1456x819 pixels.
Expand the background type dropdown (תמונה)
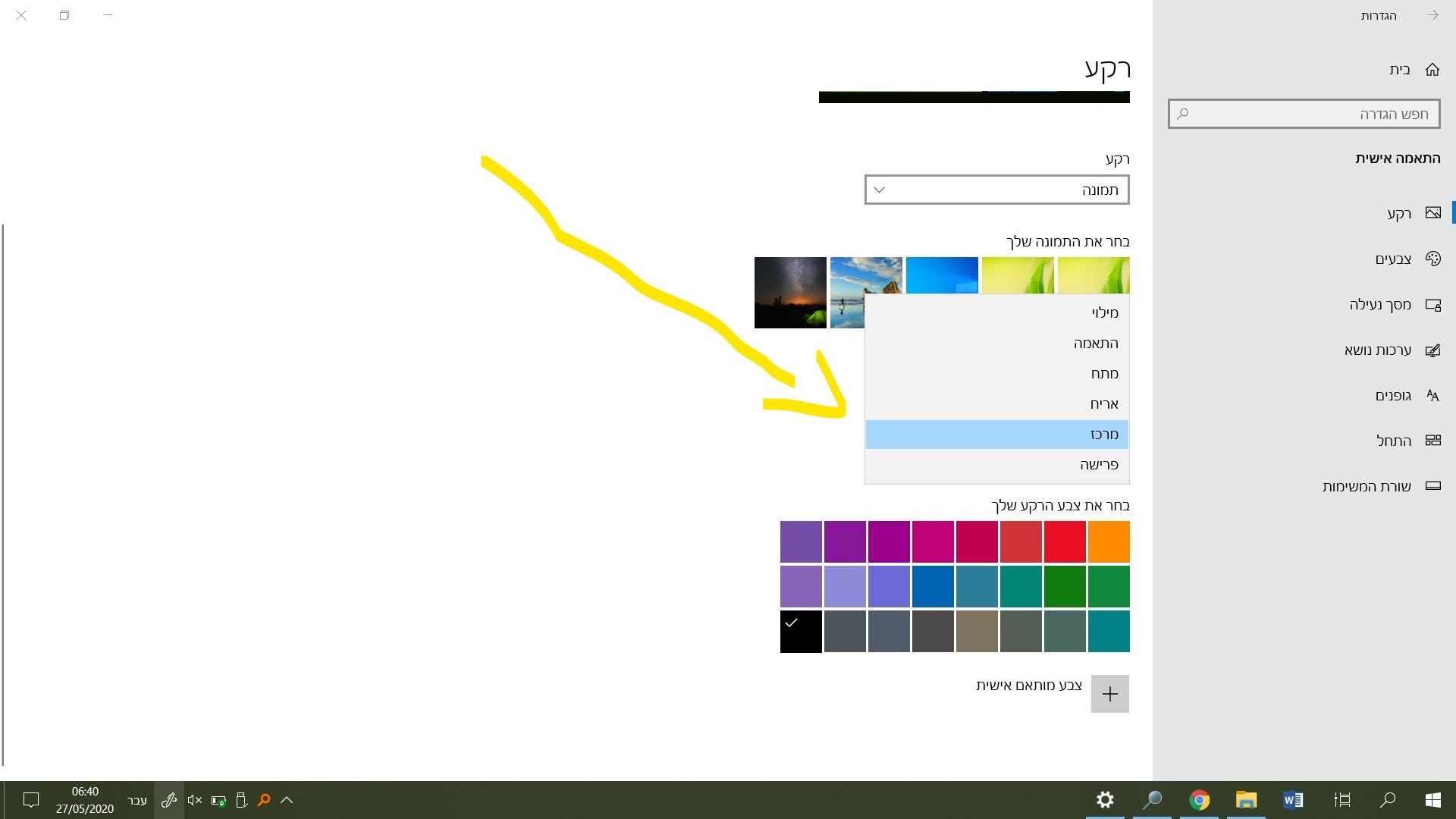point(996,190)
